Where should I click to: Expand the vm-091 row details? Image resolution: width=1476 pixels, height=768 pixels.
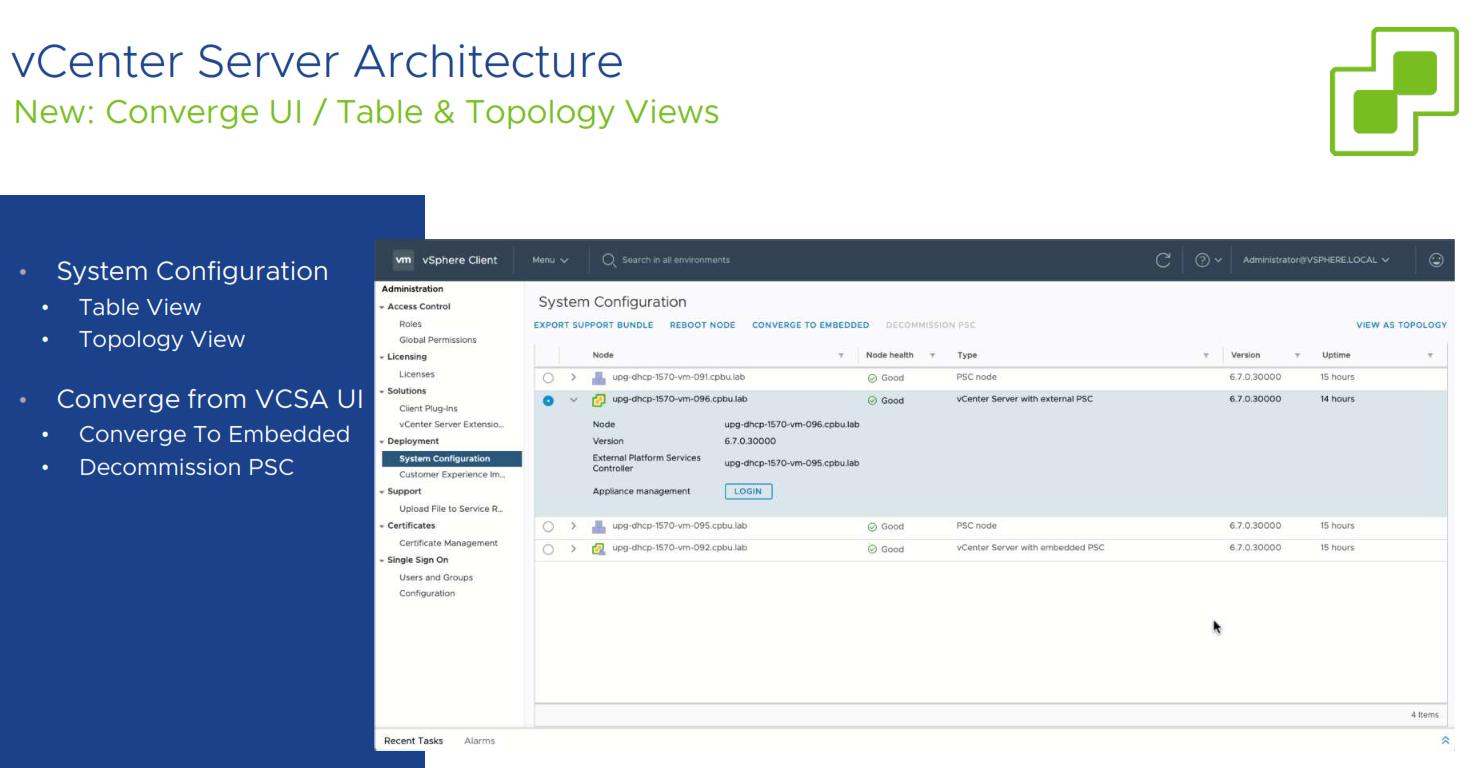(574, 378)
